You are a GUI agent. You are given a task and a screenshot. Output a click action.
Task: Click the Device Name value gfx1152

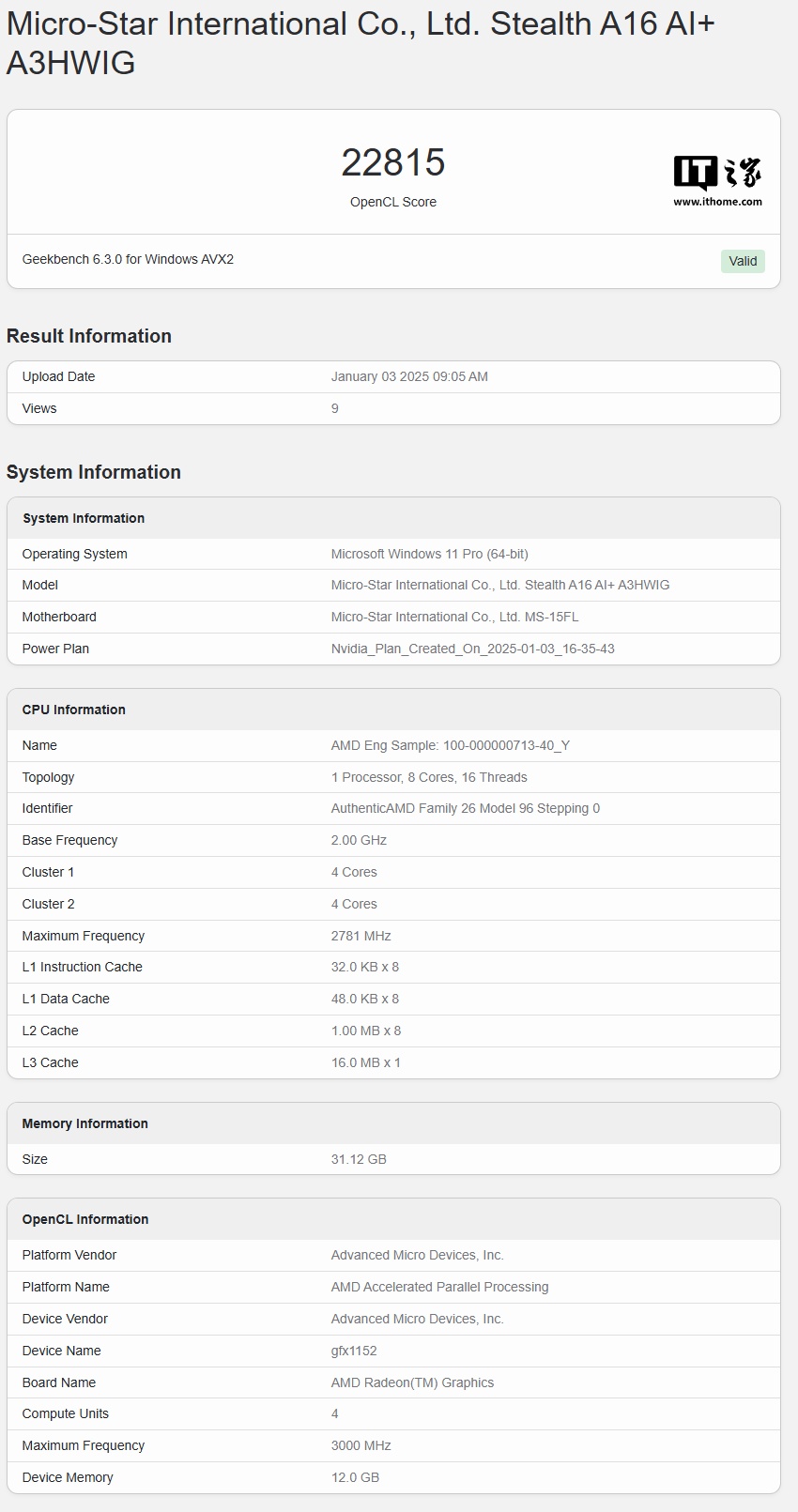(x=354, y=1351)
